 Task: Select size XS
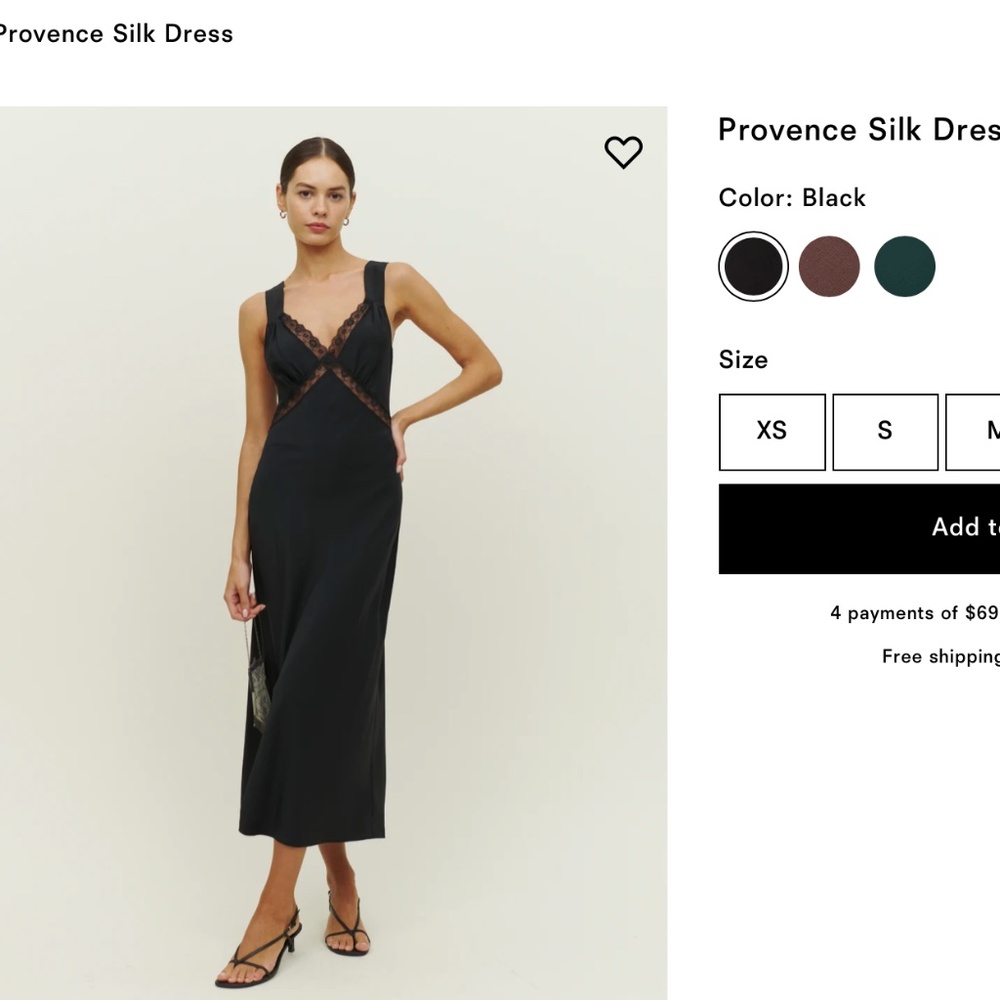pyautogui.click(x=770, y=431)
